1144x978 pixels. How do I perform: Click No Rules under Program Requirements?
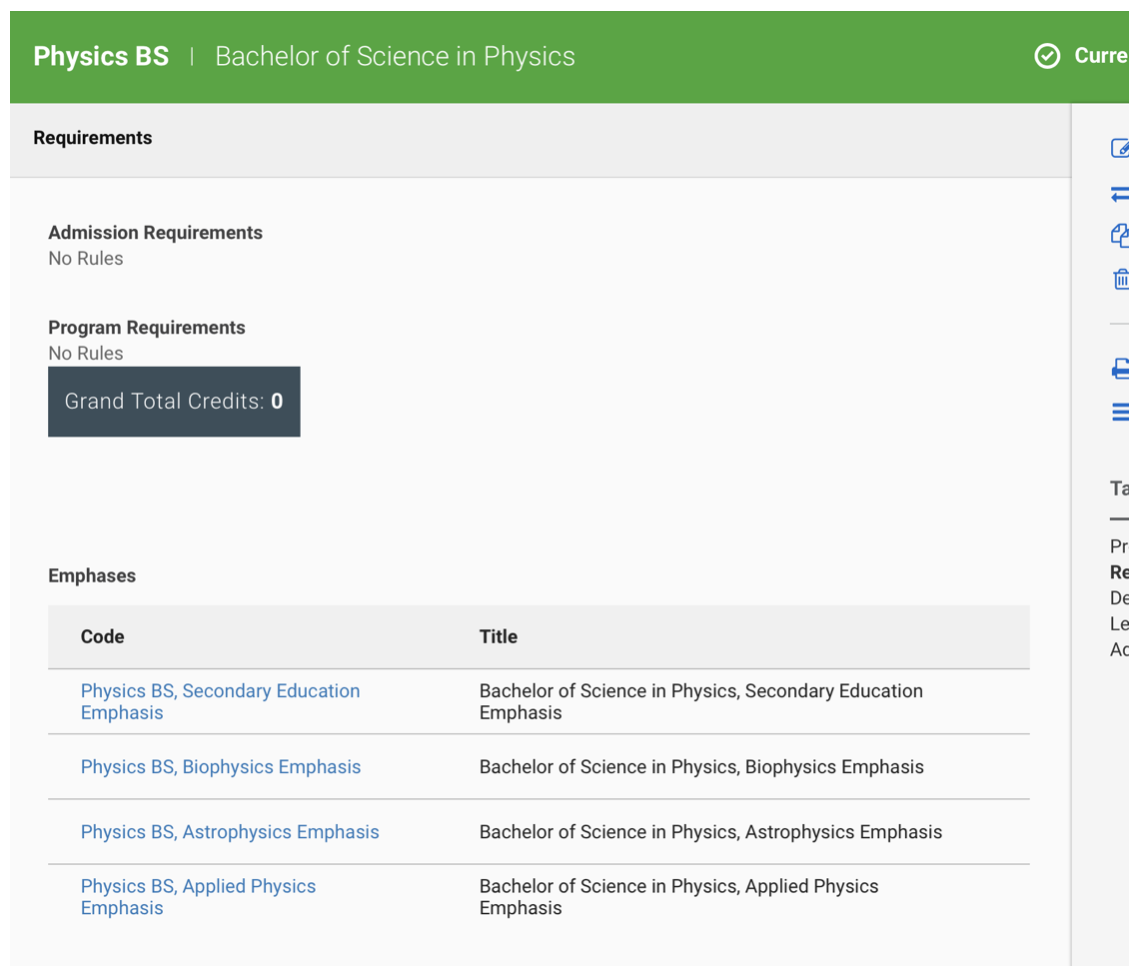pos(85,353)
